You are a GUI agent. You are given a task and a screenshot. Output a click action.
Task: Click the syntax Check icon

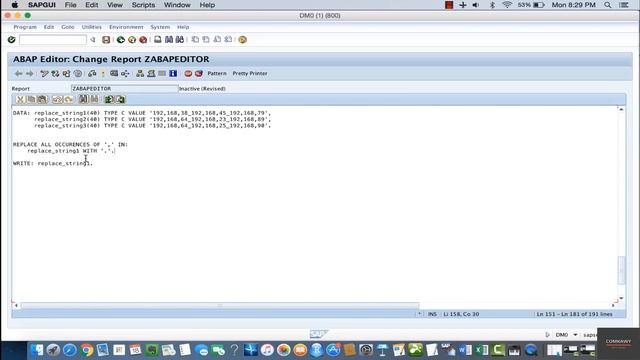pyautogui.click(x=92, y=73)
